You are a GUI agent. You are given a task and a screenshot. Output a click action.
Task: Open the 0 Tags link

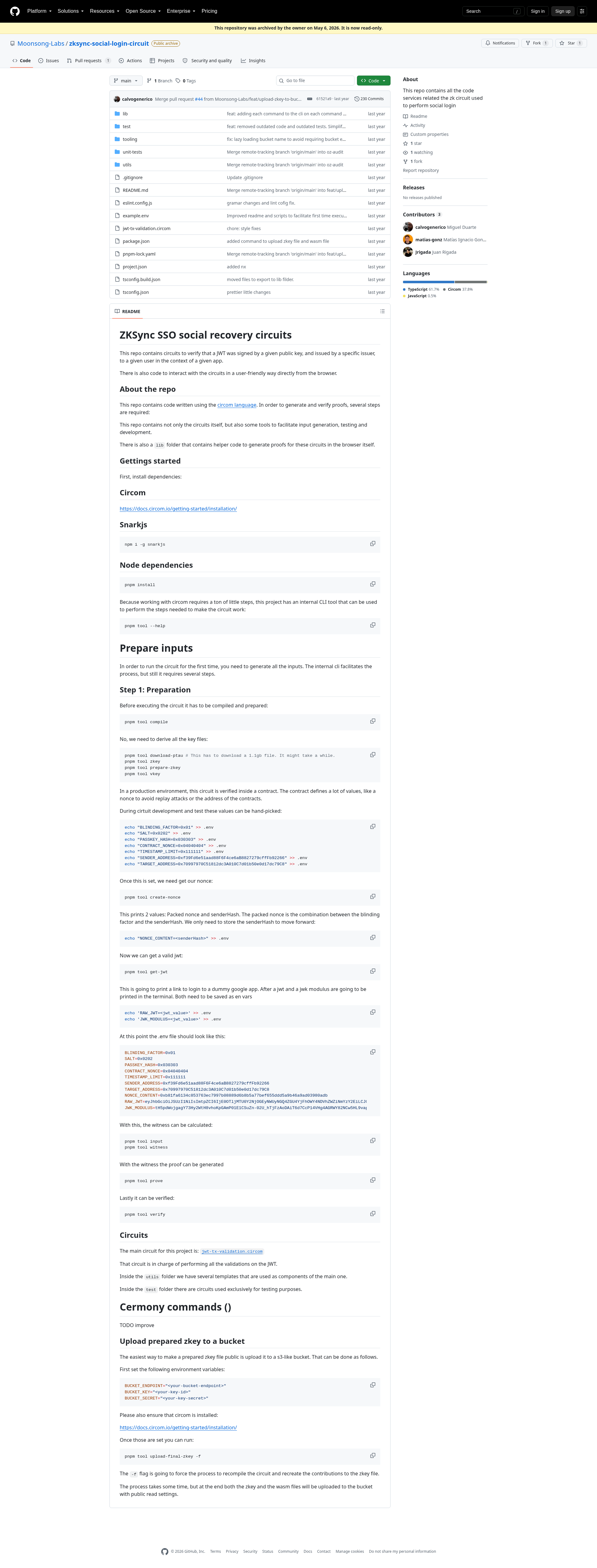coord(186,80)
